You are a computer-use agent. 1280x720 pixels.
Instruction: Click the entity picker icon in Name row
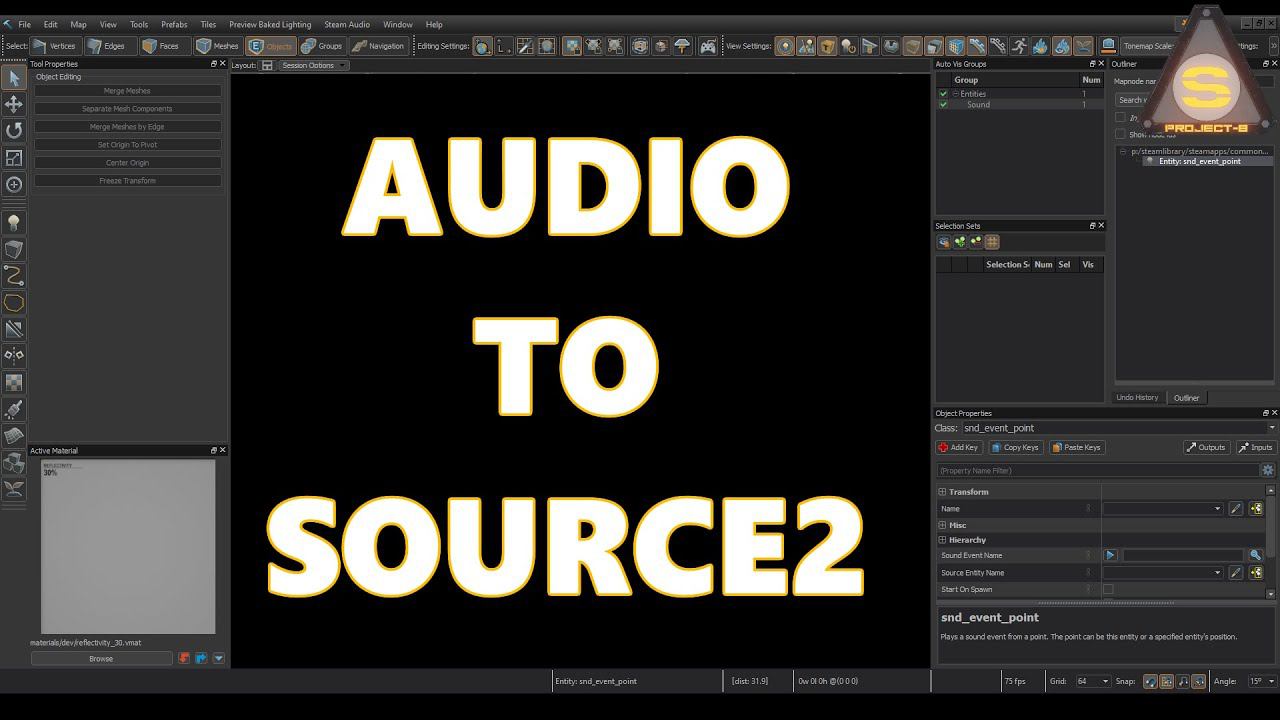1256,509
